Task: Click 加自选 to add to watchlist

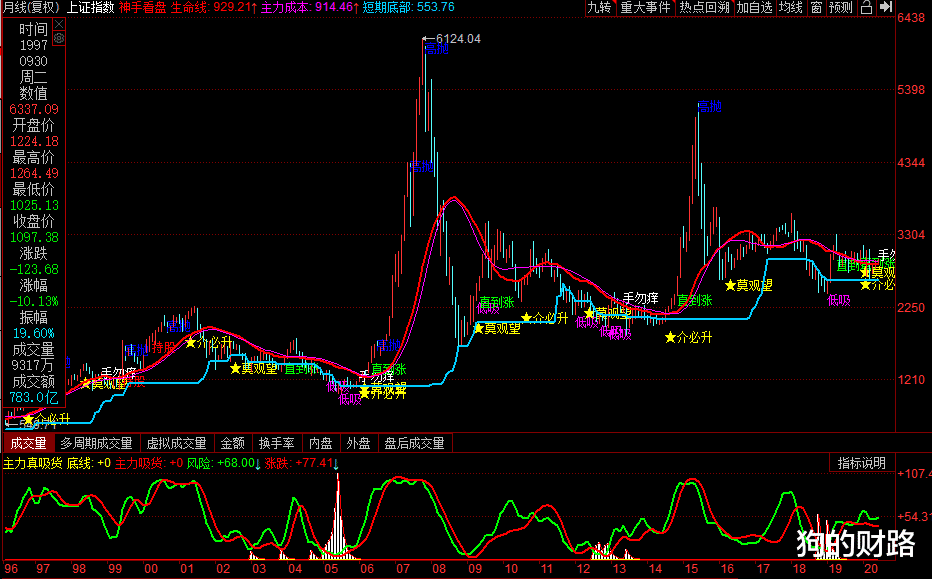Action: tap(755, 7)
